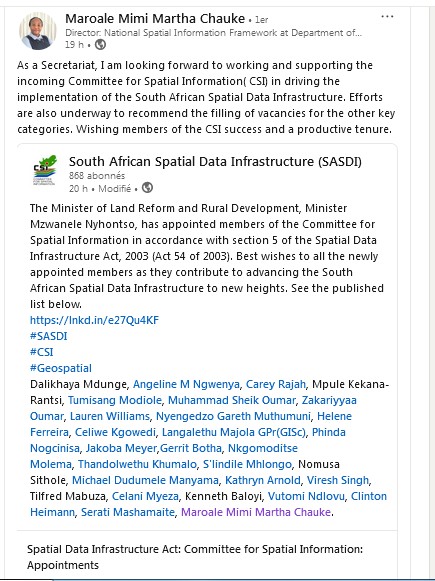Image resolution: width=435 pixels, height=581 pixels.
Task: Open South African Spatial Data Infrastructure (SASDI) page
Action: [215, 162]
